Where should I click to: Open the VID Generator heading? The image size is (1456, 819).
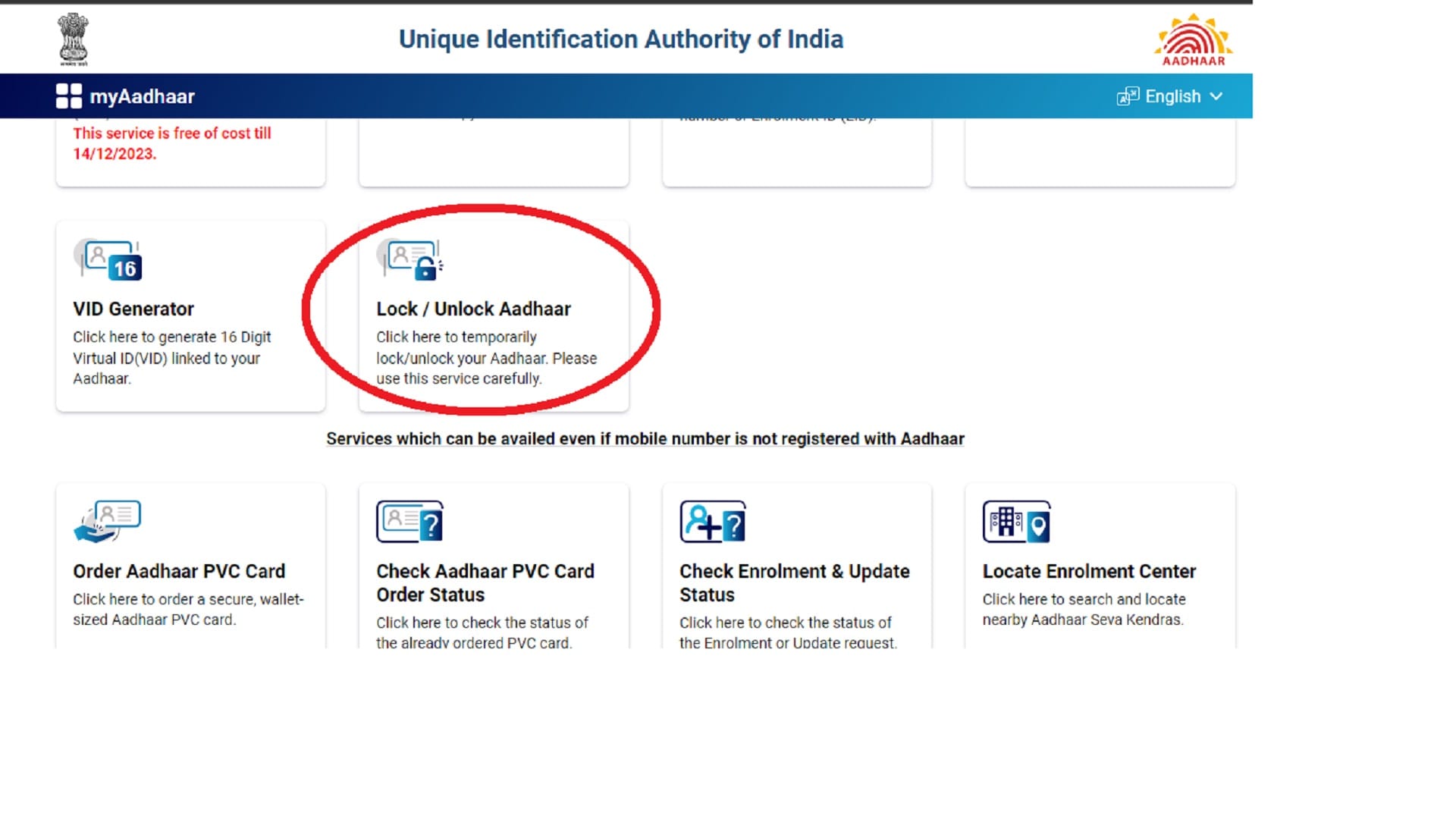[x=133, y=309]
